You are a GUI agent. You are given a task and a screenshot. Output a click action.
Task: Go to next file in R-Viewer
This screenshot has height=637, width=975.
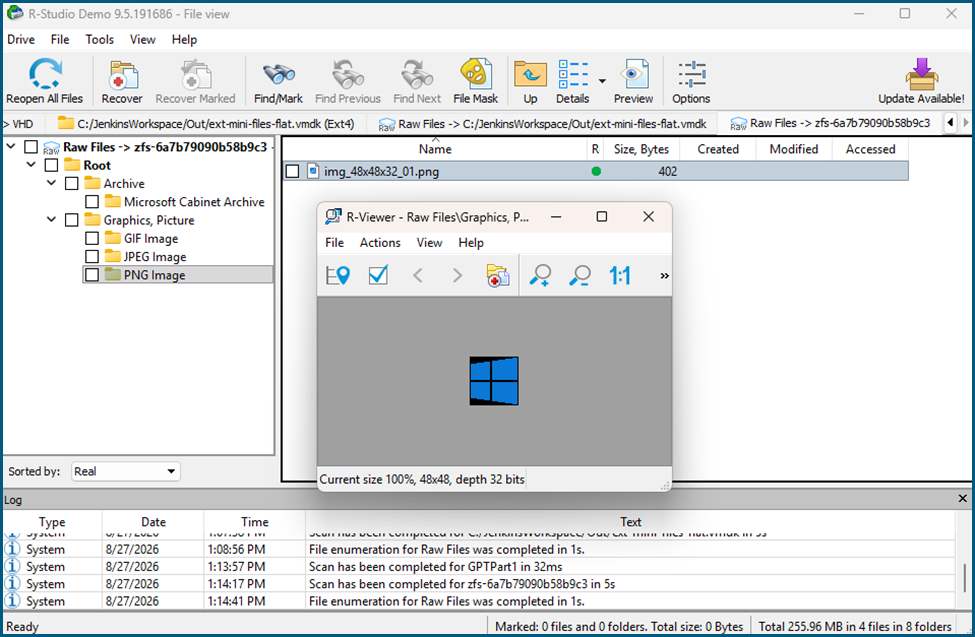[457, 275]
